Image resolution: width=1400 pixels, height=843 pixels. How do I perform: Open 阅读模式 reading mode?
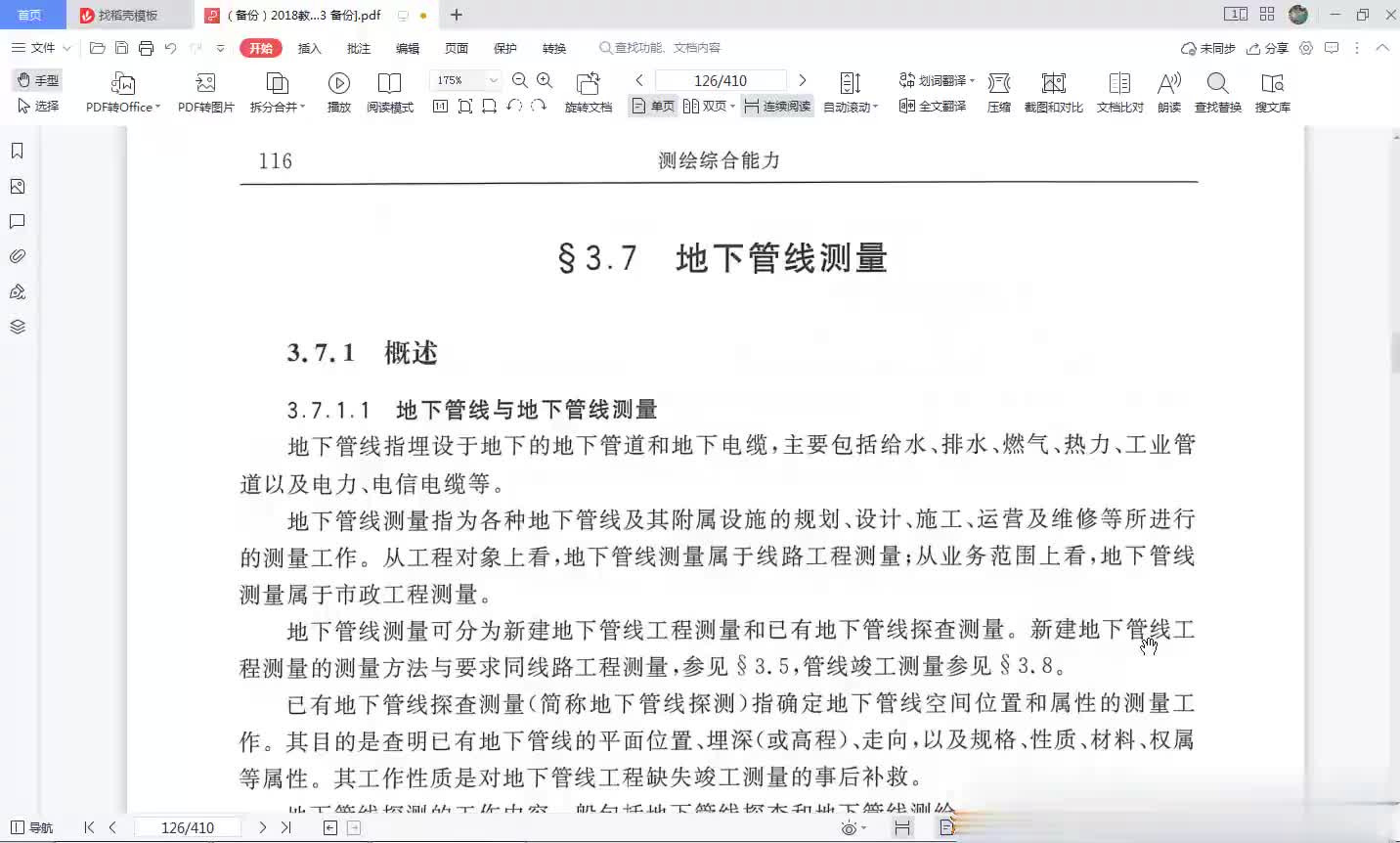[x=389, y=84]
